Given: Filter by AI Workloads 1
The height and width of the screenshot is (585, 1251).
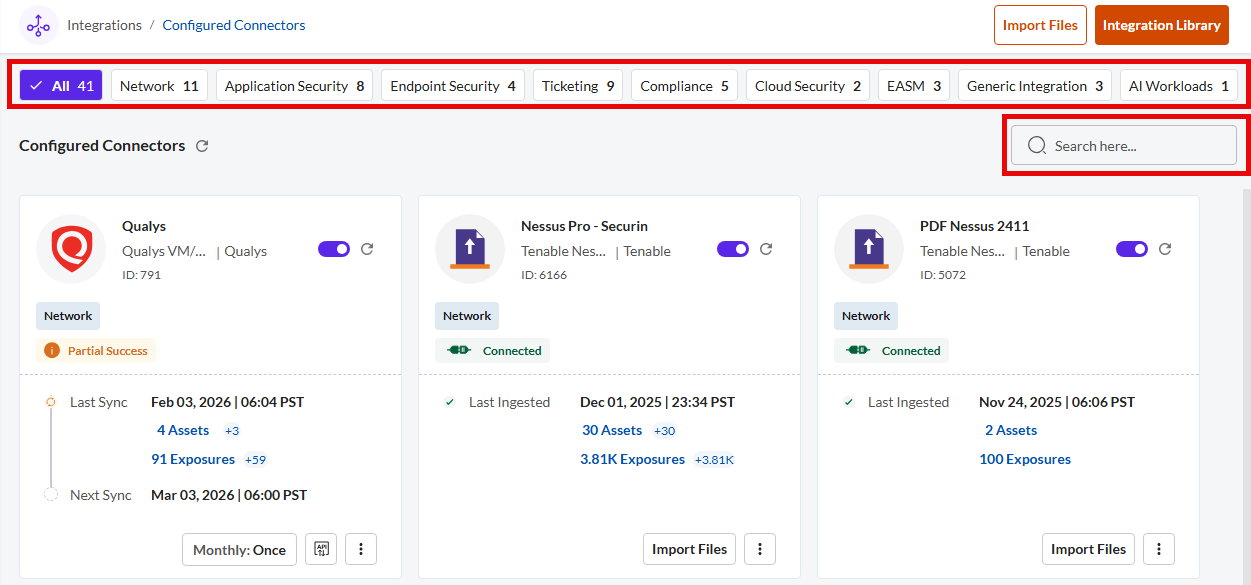Looking at the screenshot, I should click(1179, 86).
